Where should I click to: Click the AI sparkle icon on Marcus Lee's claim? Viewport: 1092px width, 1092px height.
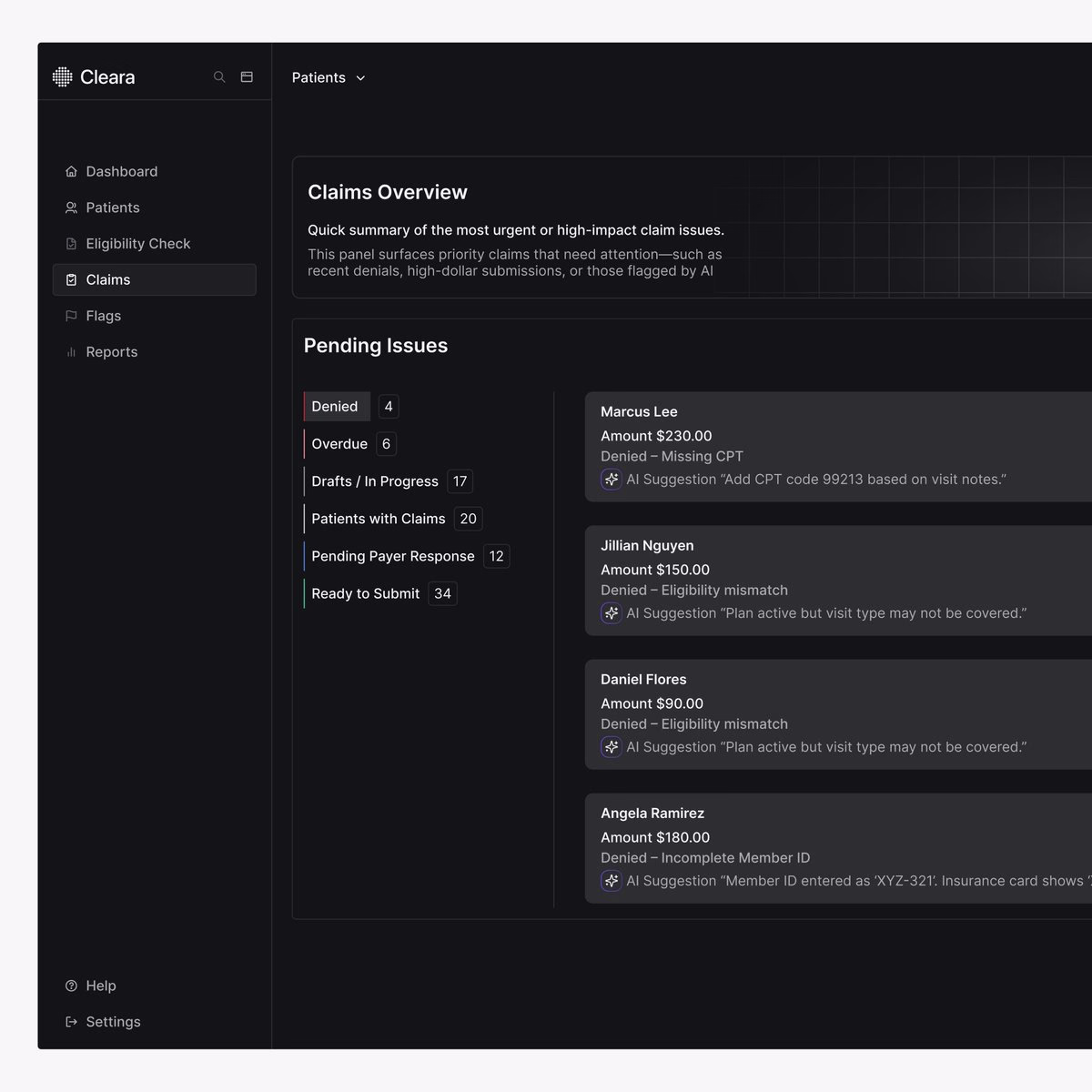click(x=612, y=480)
